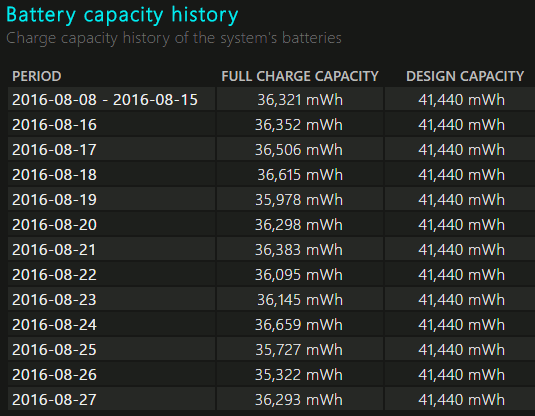
Task: Click design capacity 41,440 mWh for 2016-08-16
Action: click(x=461, y=125)
